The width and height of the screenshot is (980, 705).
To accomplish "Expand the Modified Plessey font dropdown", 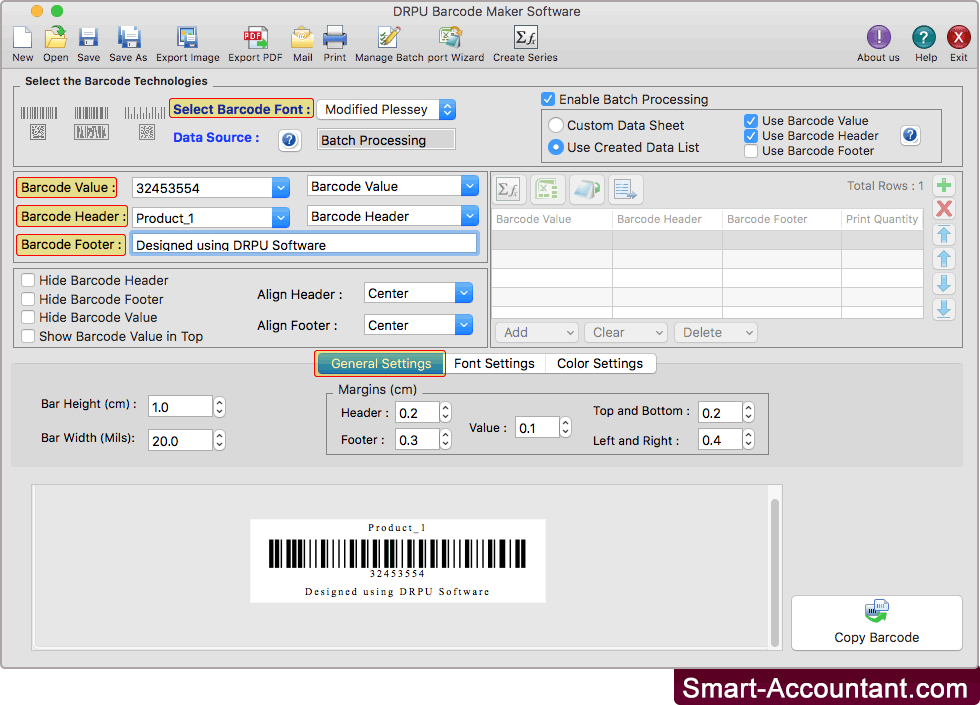I will (x=447, y=109).
